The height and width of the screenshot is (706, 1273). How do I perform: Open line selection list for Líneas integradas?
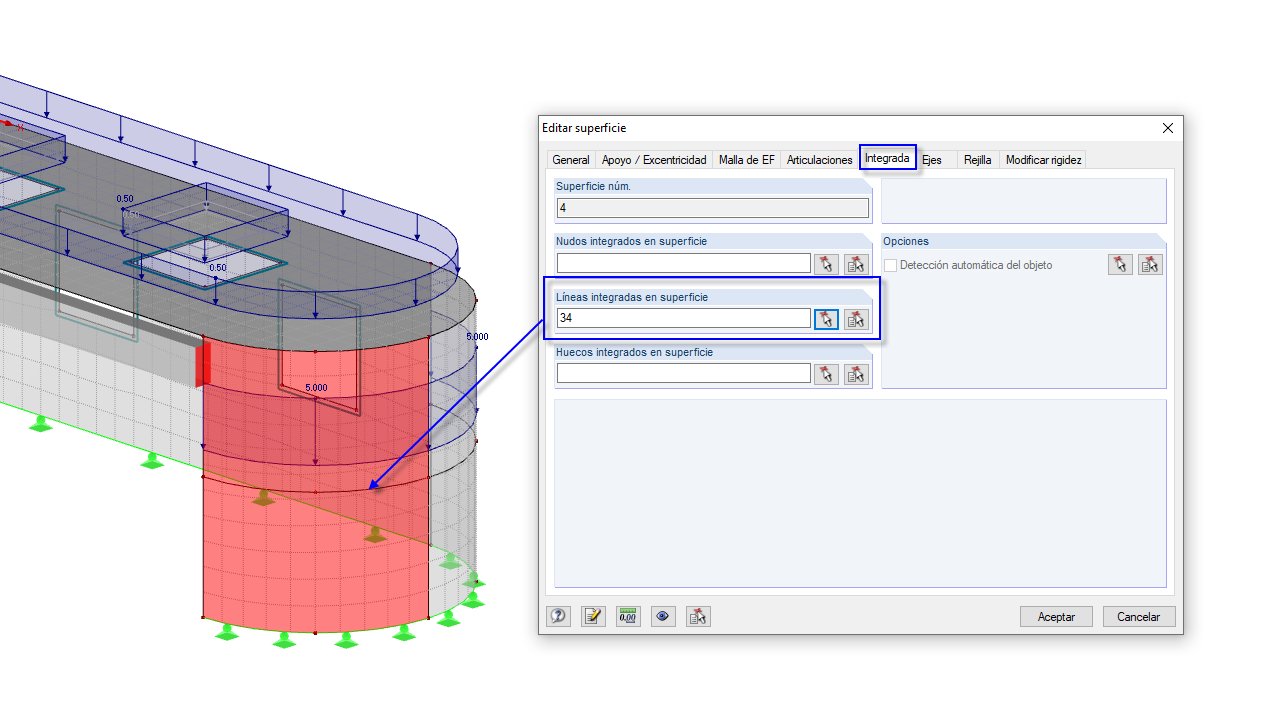tap(856, 319)
